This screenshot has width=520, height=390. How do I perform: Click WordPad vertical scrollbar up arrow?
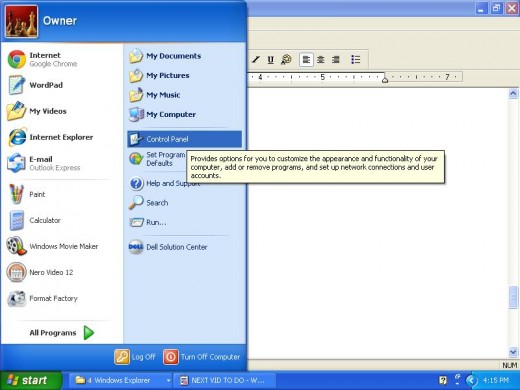coord(513,94)
